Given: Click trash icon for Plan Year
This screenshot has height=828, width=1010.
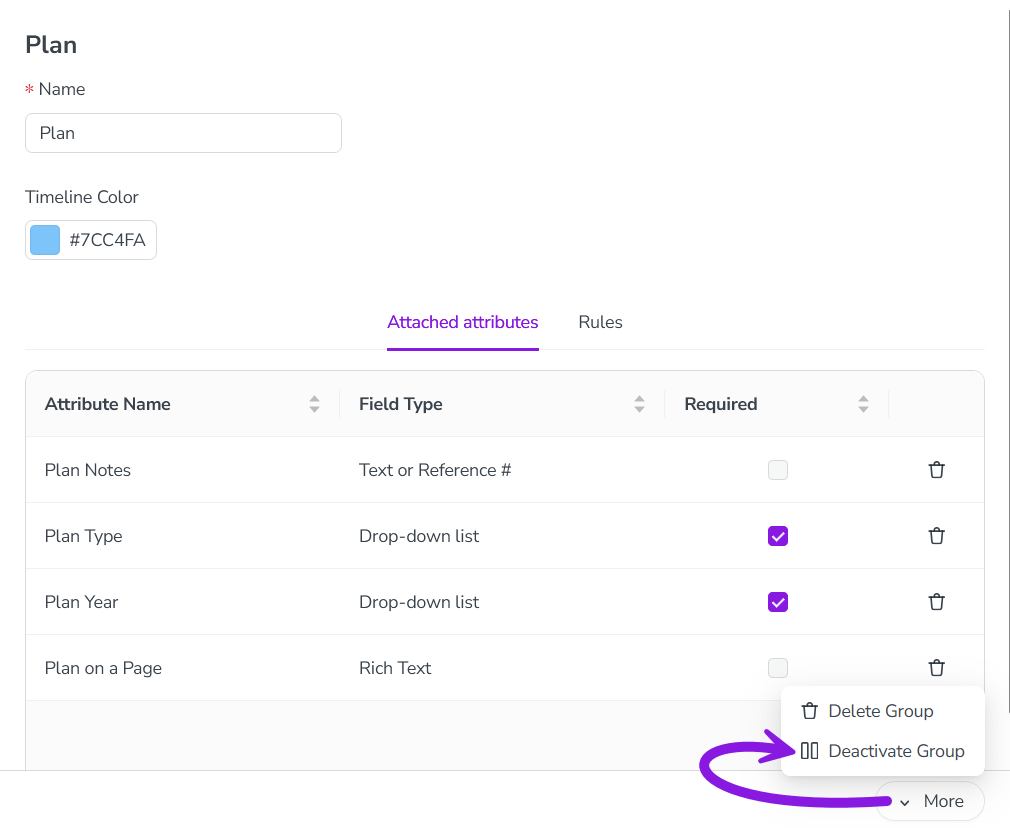Looking at the screenshot, I should [x=937, y=602].
